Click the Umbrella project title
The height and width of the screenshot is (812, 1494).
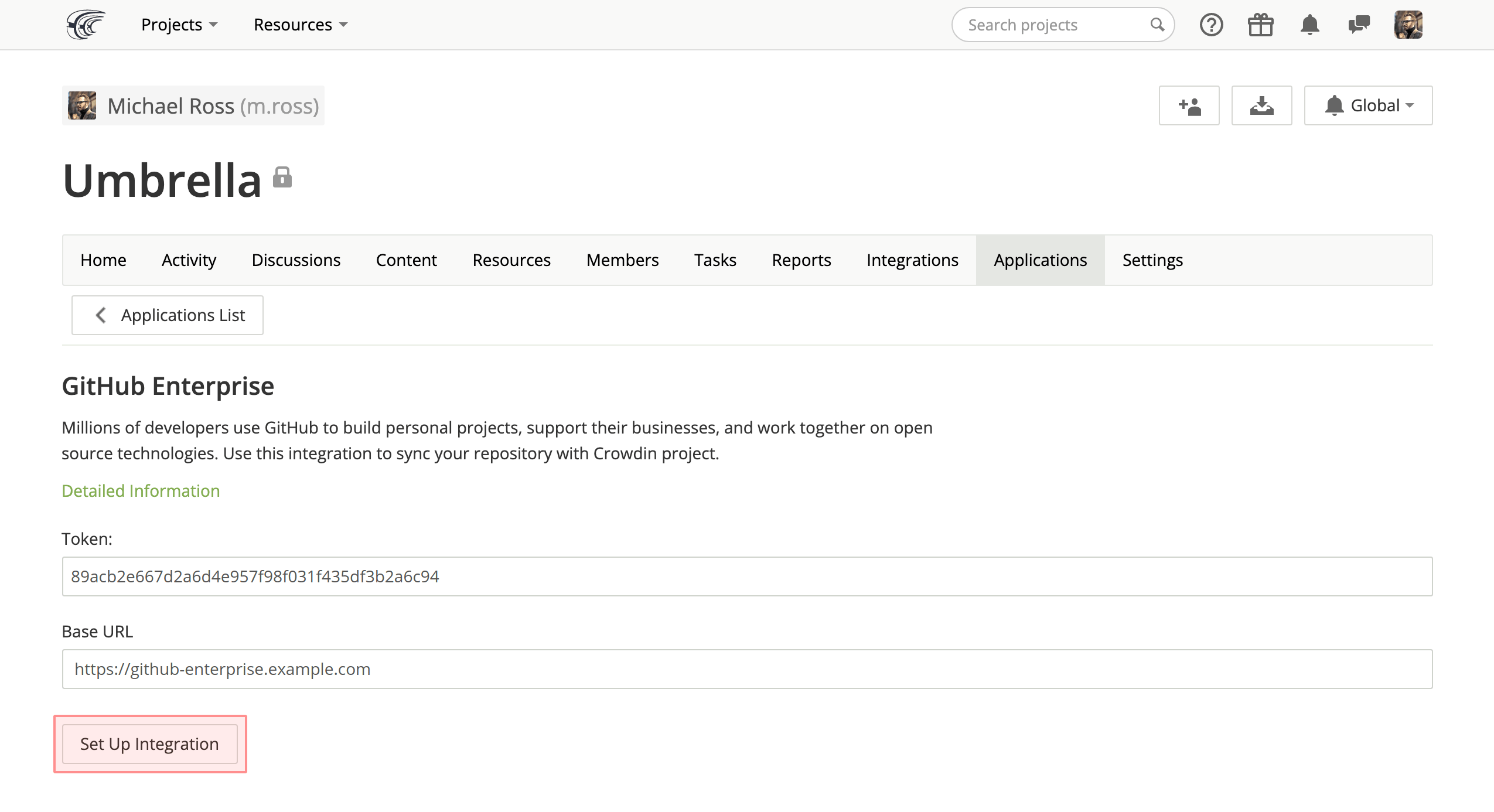click(162, 180)
